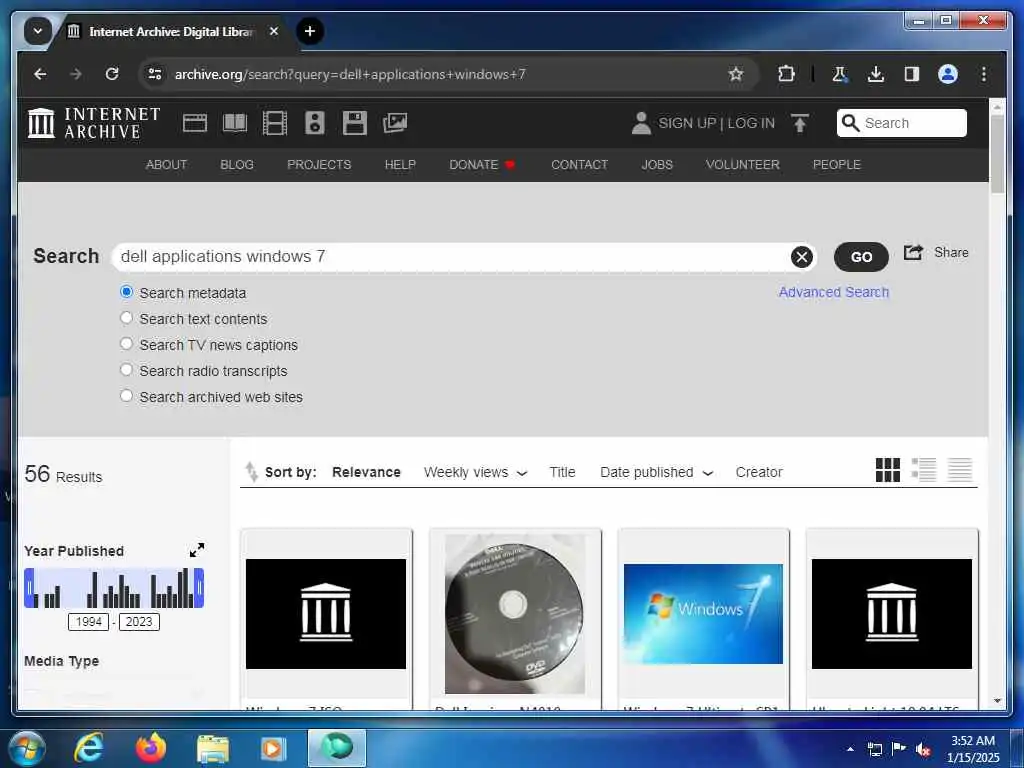The image size is (1024, 768).
Task: Open the Web (Wayback) media icon
Action: pos(195,123)
